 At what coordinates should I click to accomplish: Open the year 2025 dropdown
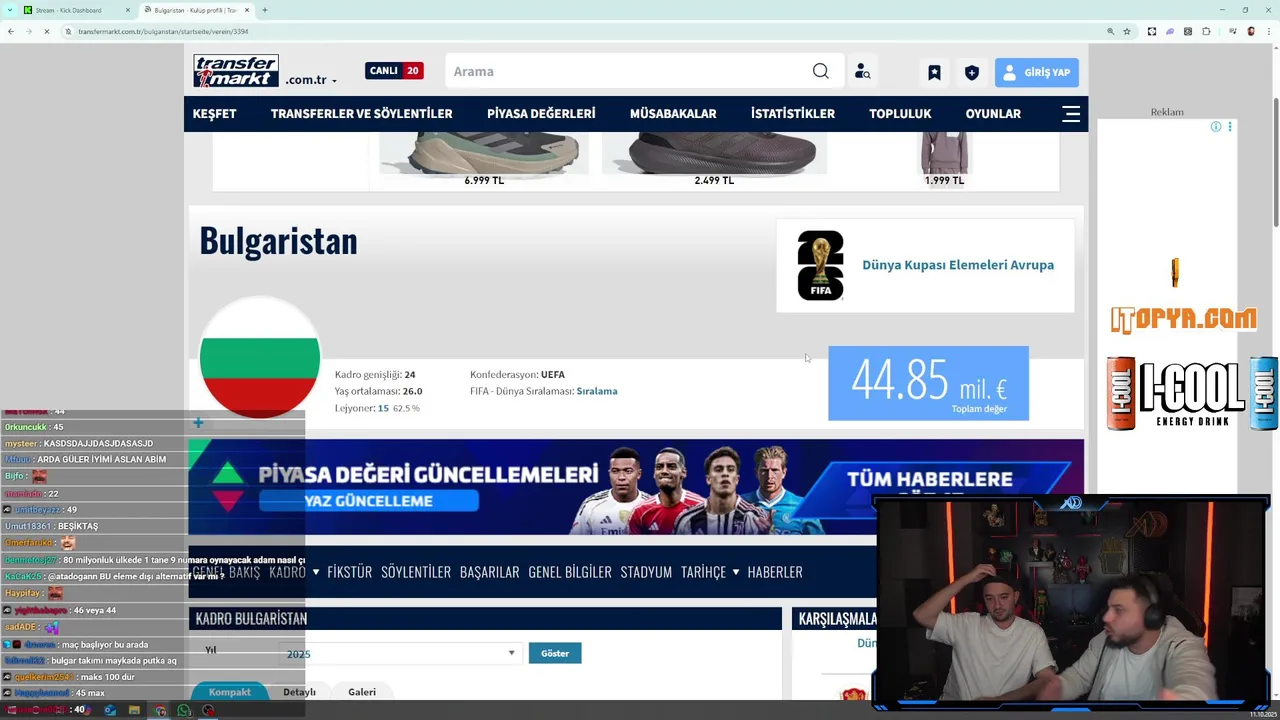pyautogui.click(x=400, y=654)
